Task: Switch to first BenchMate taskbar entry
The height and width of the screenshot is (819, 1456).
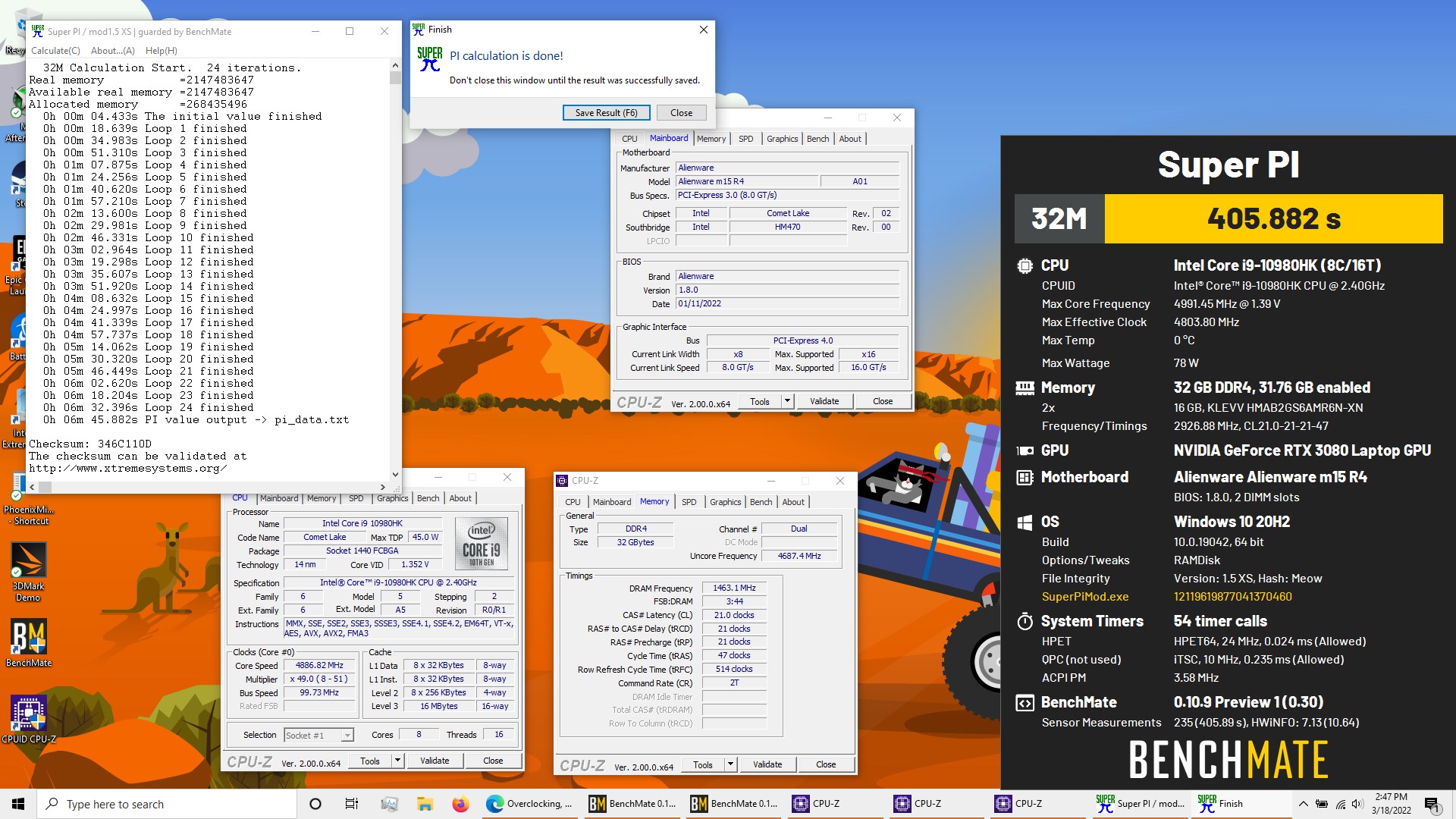Action: [632, 804]
